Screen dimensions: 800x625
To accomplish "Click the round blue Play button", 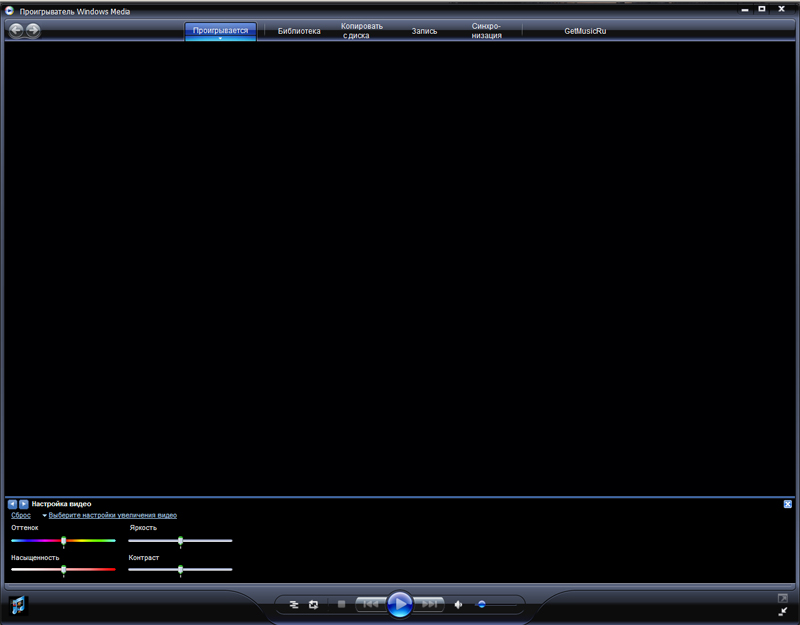I will pos(399,604).
